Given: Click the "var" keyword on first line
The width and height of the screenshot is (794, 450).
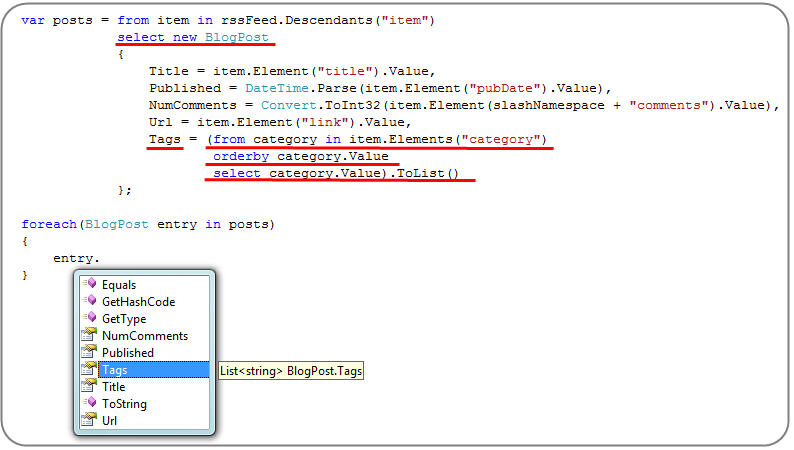Looking at the screenshot, I should pos(33,21).
